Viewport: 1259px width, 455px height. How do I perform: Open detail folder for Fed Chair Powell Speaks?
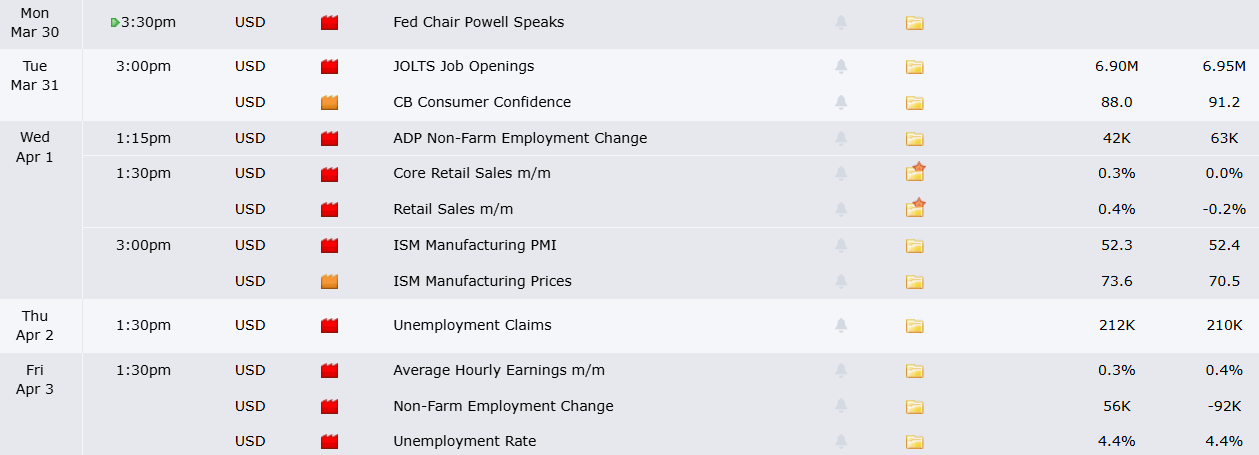pos(914,22)
